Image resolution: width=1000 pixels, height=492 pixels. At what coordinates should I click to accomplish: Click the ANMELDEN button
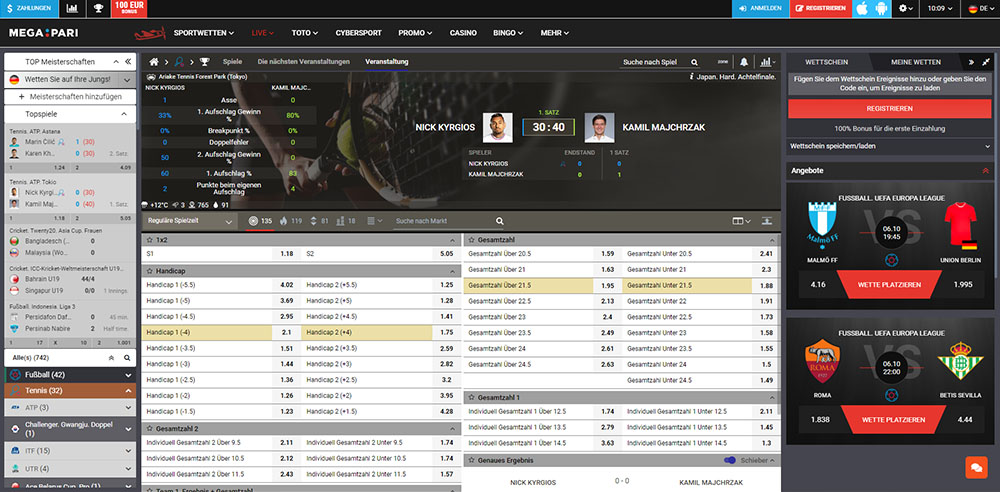pos(760,8)
